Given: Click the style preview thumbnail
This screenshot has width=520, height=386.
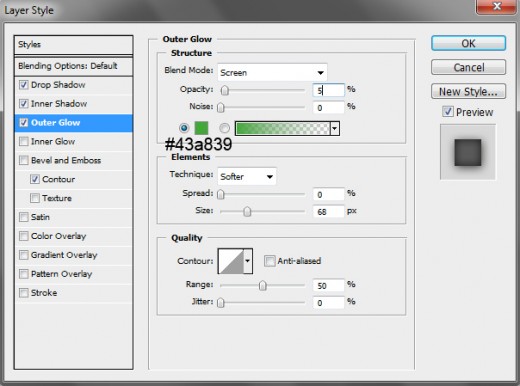Looking at the screenshot, I should pos(468,152).
